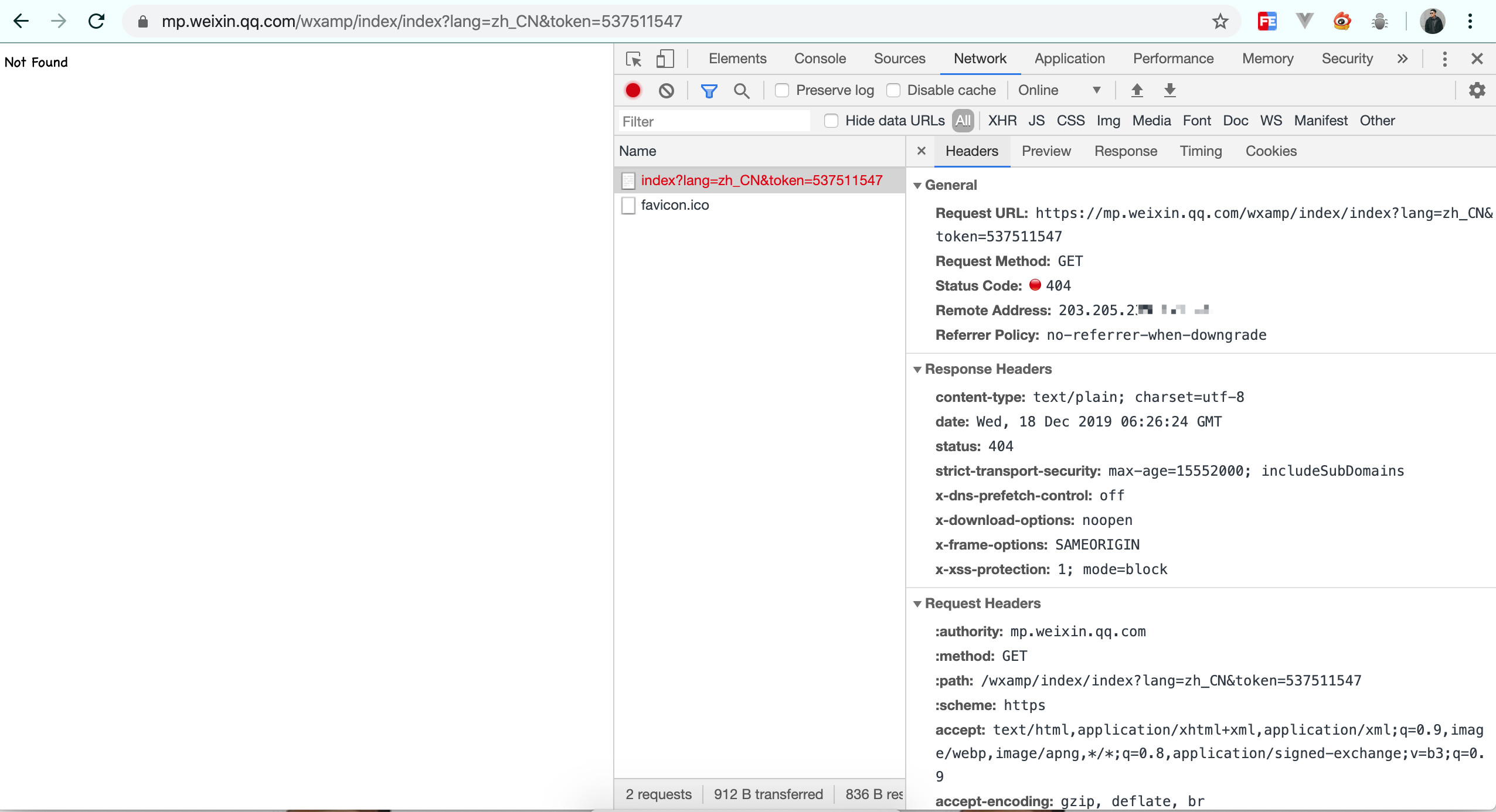Check the Disable cache option
The height and width of the screenshot is (812, 1496).
[x=893, y=90]
